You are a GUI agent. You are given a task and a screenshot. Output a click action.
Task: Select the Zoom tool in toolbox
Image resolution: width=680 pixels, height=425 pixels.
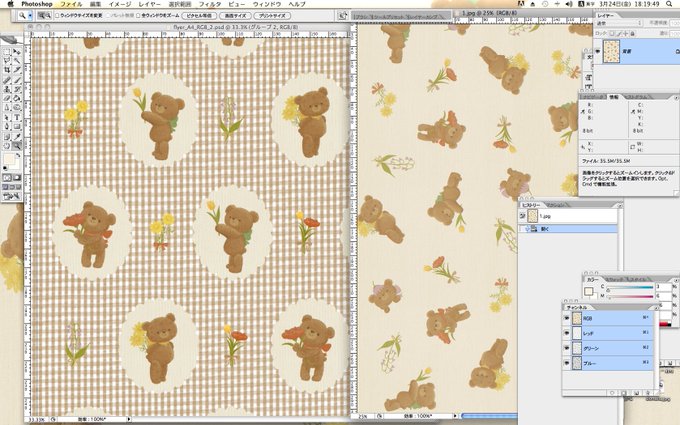17,145
